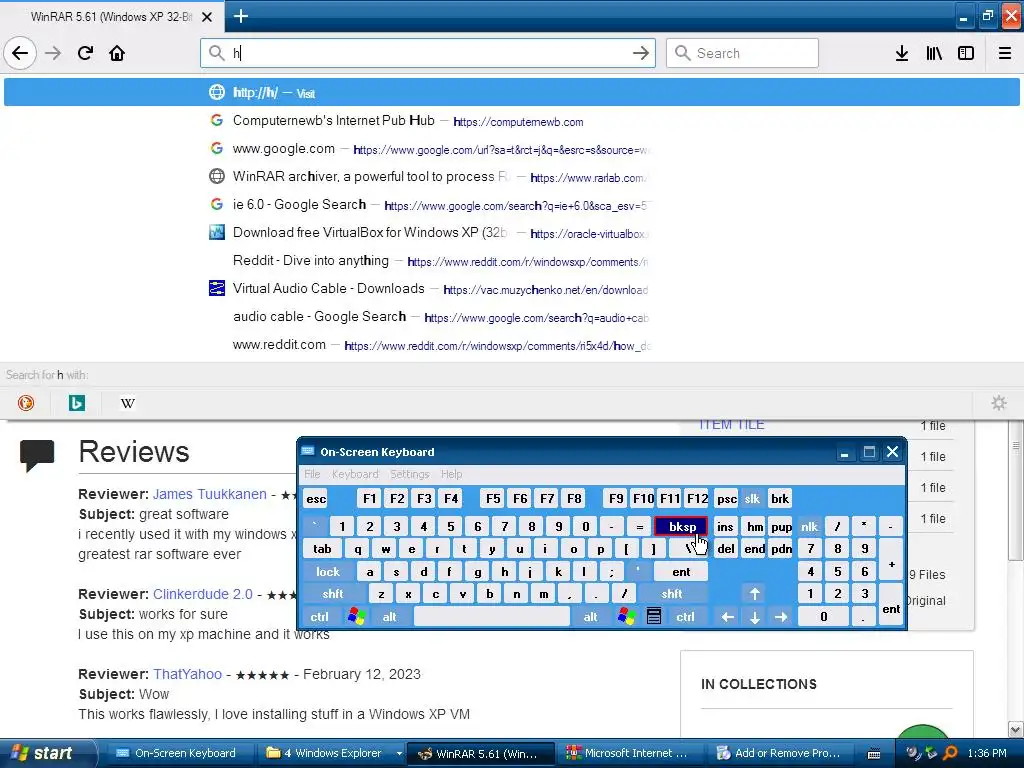The width and height of the screenshot is (1024, 768).
Task: Reload the page with the refresh icon
Action: [x=85, y=53]
